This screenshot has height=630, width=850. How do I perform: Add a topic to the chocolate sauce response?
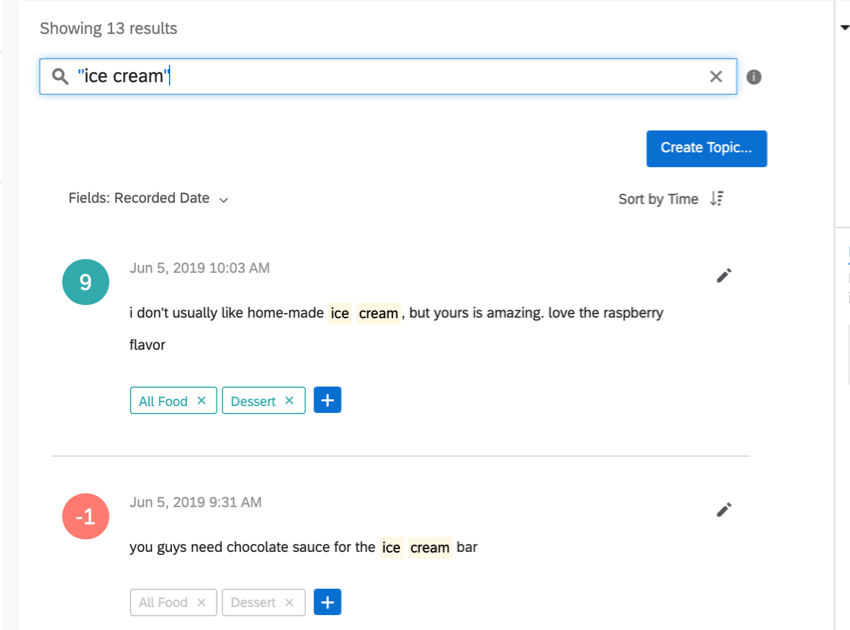point(327,602)
